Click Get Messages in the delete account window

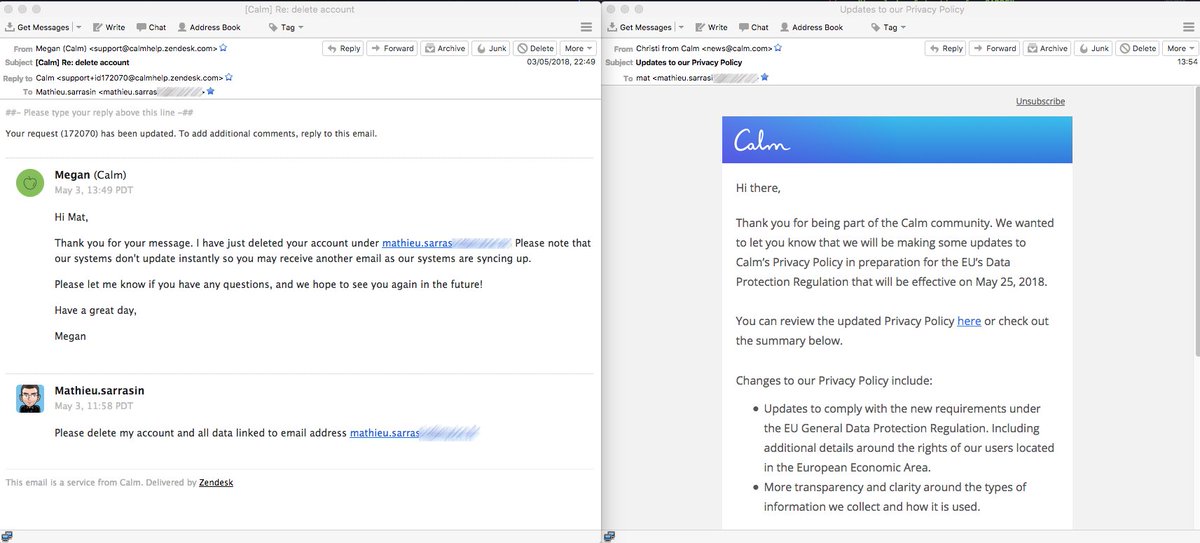coord(37,27)
